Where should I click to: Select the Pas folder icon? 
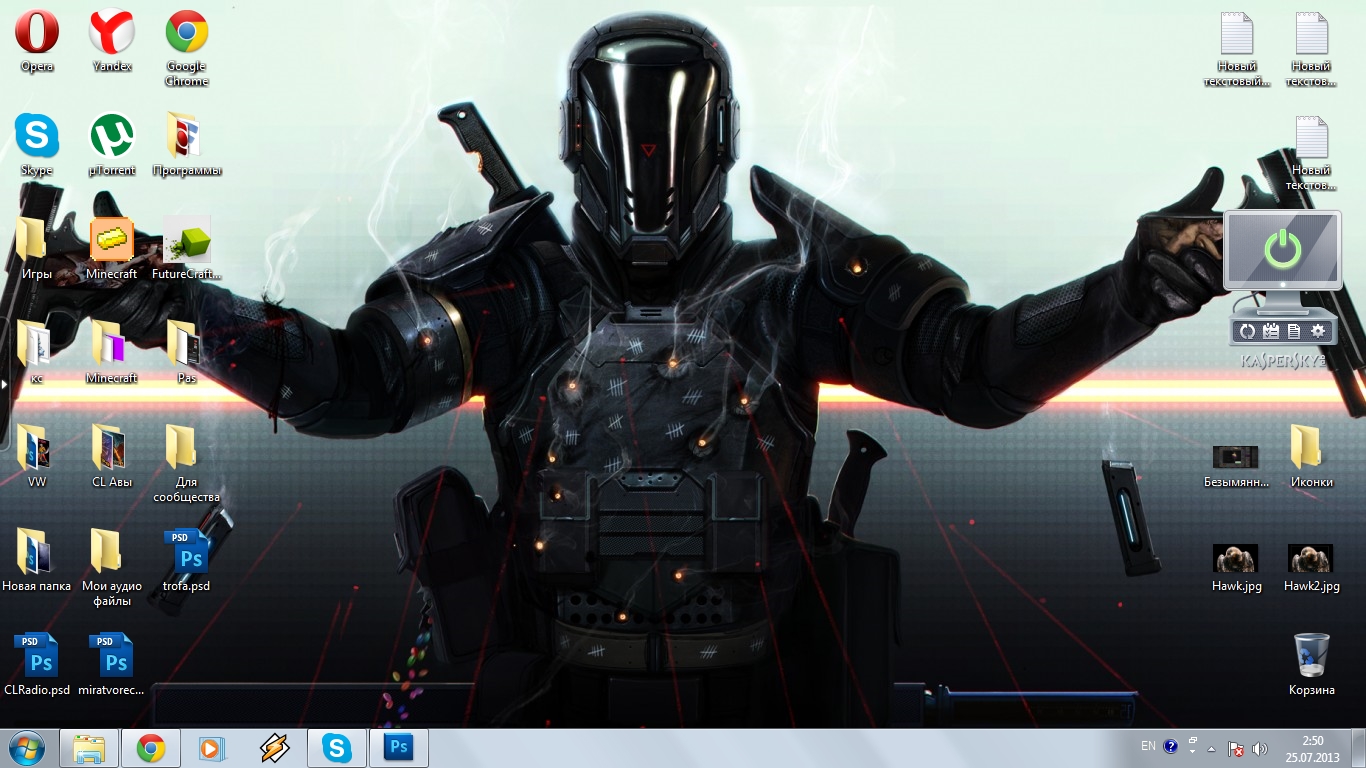(187, 352)
